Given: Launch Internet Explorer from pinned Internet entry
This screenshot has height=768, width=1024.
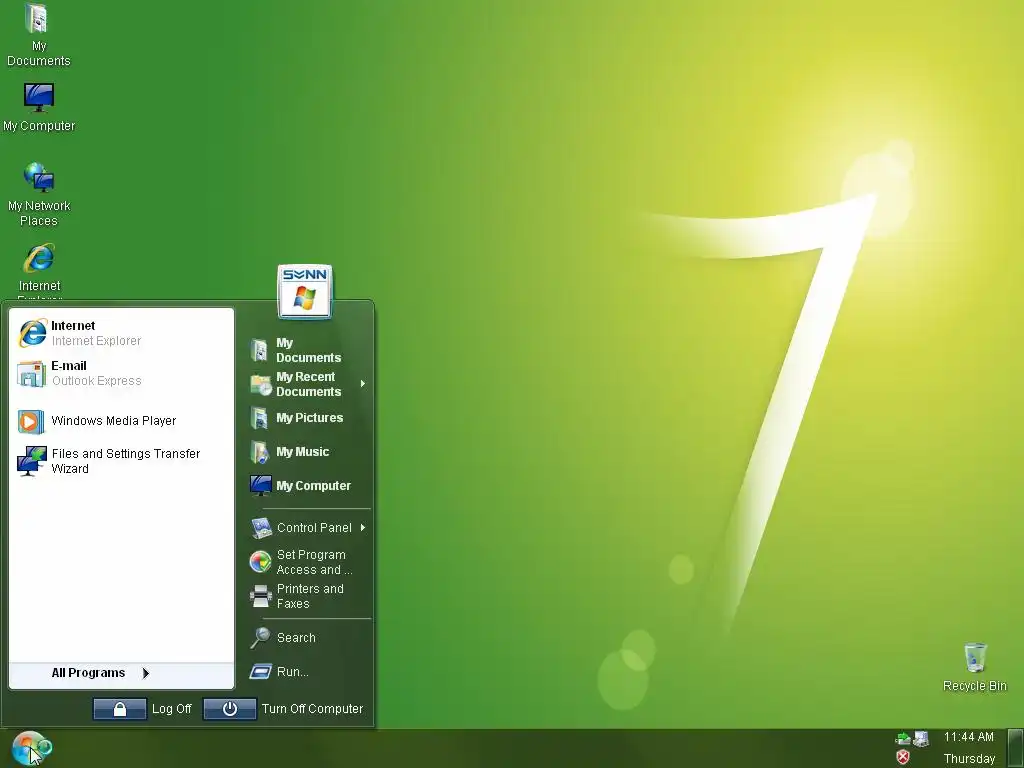Looking at the screenshot, I should coord(121,333).
